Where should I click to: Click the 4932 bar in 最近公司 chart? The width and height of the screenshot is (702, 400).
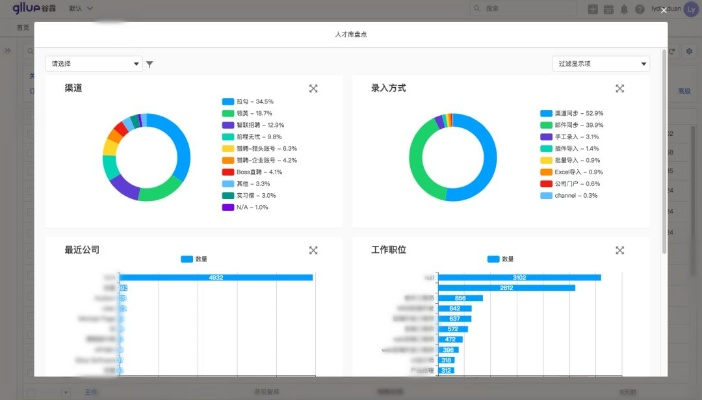tap(216, 278)
